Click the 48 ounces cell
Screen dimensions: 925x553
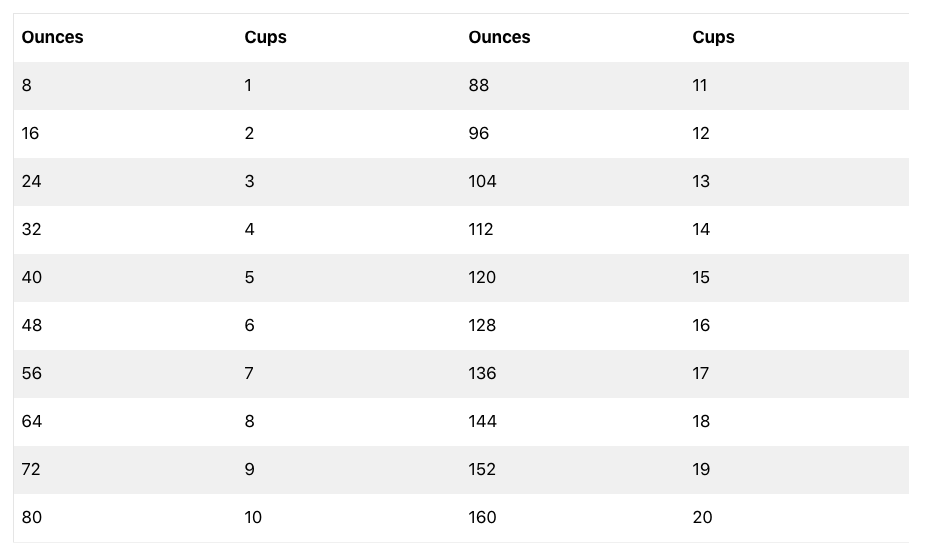click(32, 325)
